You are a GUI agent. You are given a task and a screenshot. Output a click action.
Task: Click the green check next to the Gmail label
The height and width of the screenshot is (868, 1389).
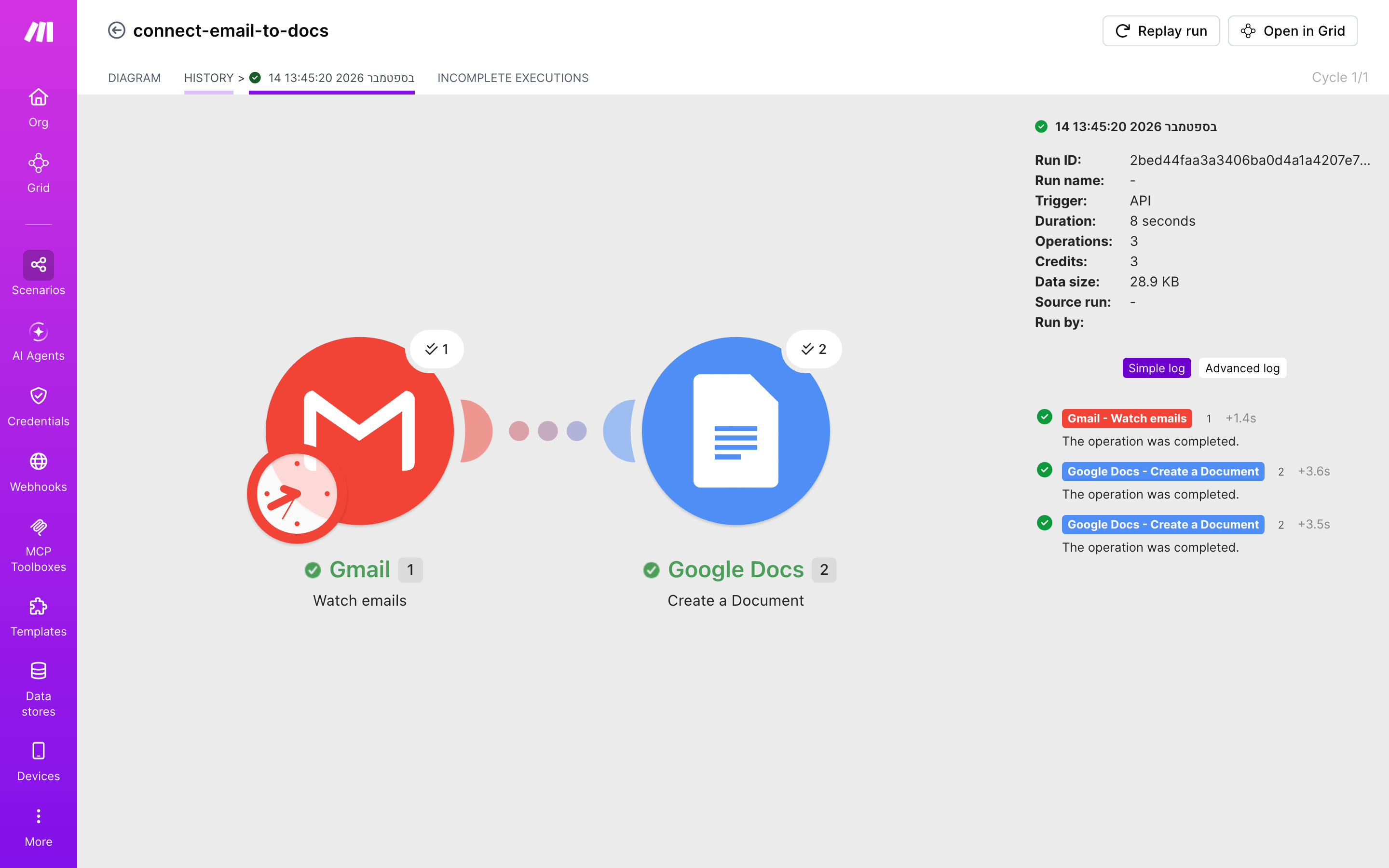coord(313,570)
